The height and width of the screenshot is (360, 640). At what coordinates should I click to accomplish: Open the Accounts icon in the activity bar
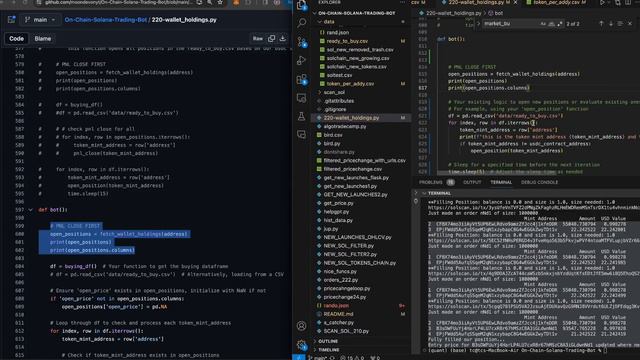coord(302,326)
